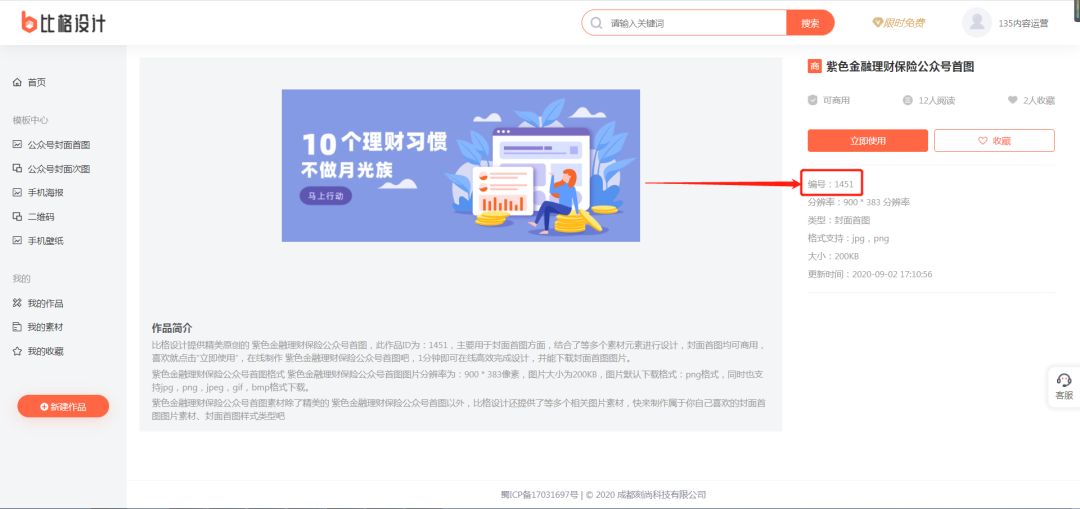Click the 模板中心 section label

pos(30,121)
